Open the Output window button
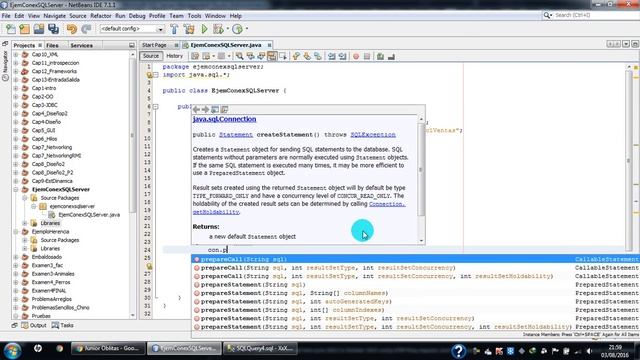This screenshot has height=360, width=640. click(x=34, y=325)
